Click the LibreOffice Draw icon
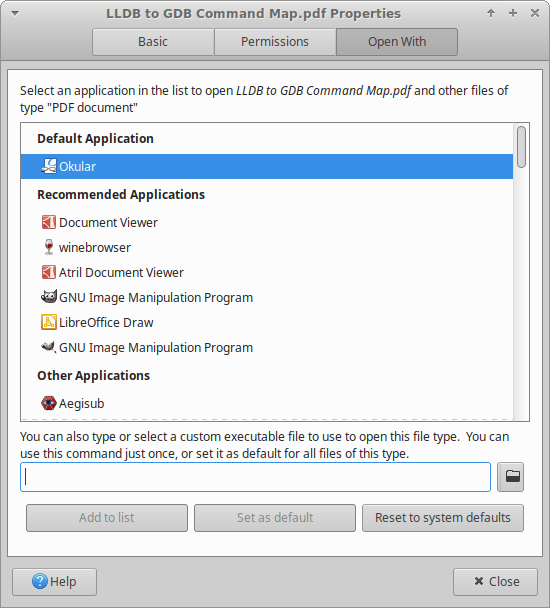 click(x=49, y=323)
